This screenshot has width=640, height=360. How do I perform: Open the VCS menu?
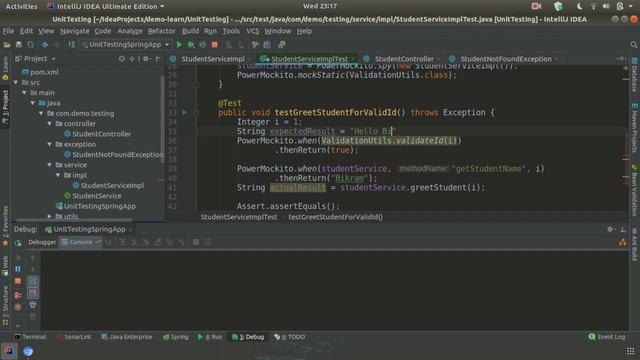(252, 31)
